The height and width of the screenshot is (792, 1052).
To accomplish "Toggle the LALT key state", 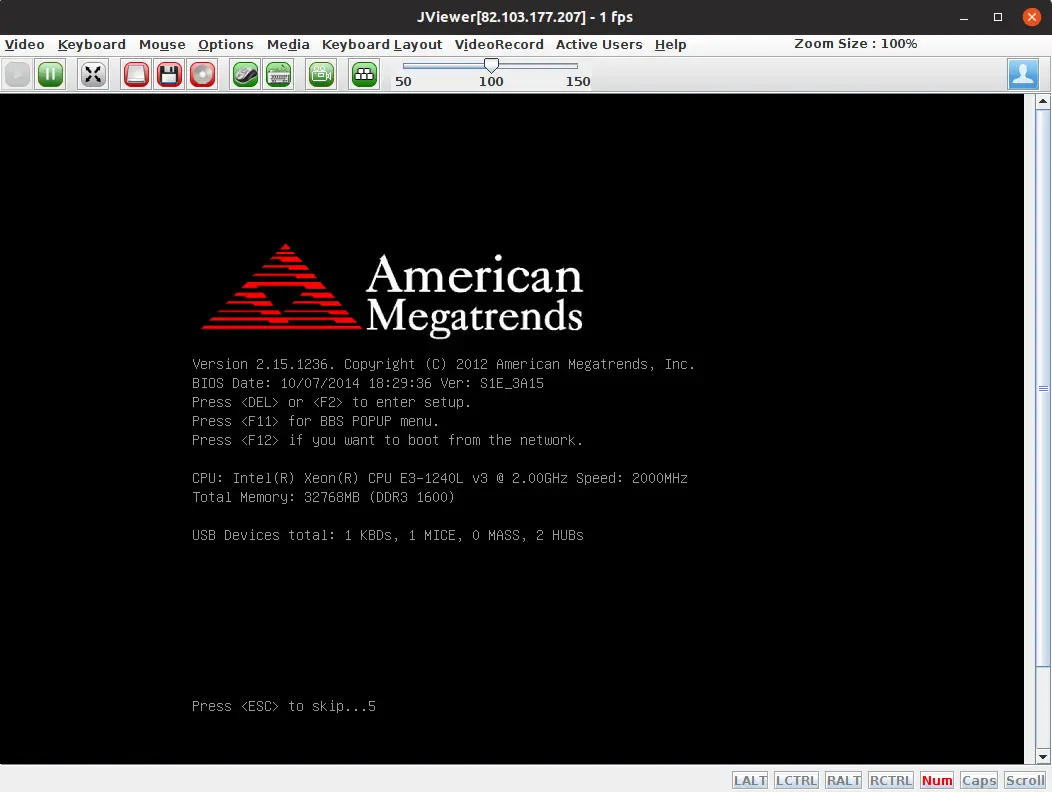I will (x=749, y=780).
